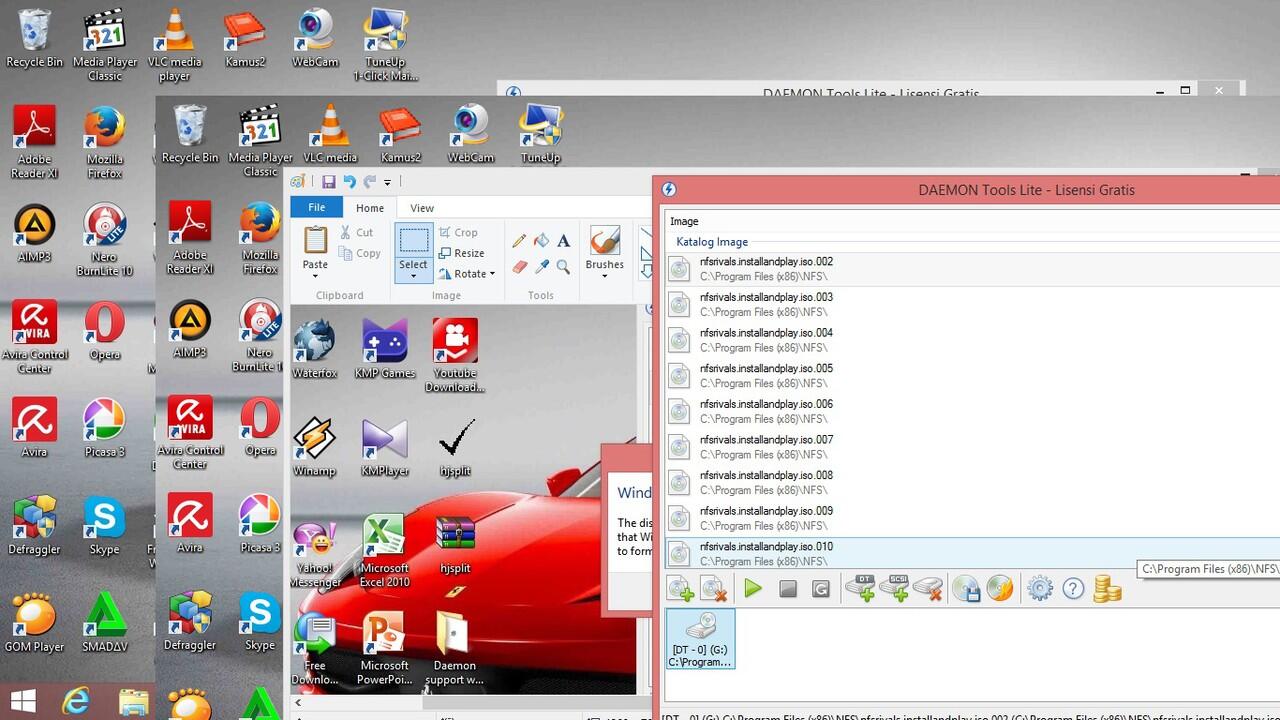Screen dimensions: 1280x720
Task: Click the Katalog Image group header
Action: click(712, 242)
